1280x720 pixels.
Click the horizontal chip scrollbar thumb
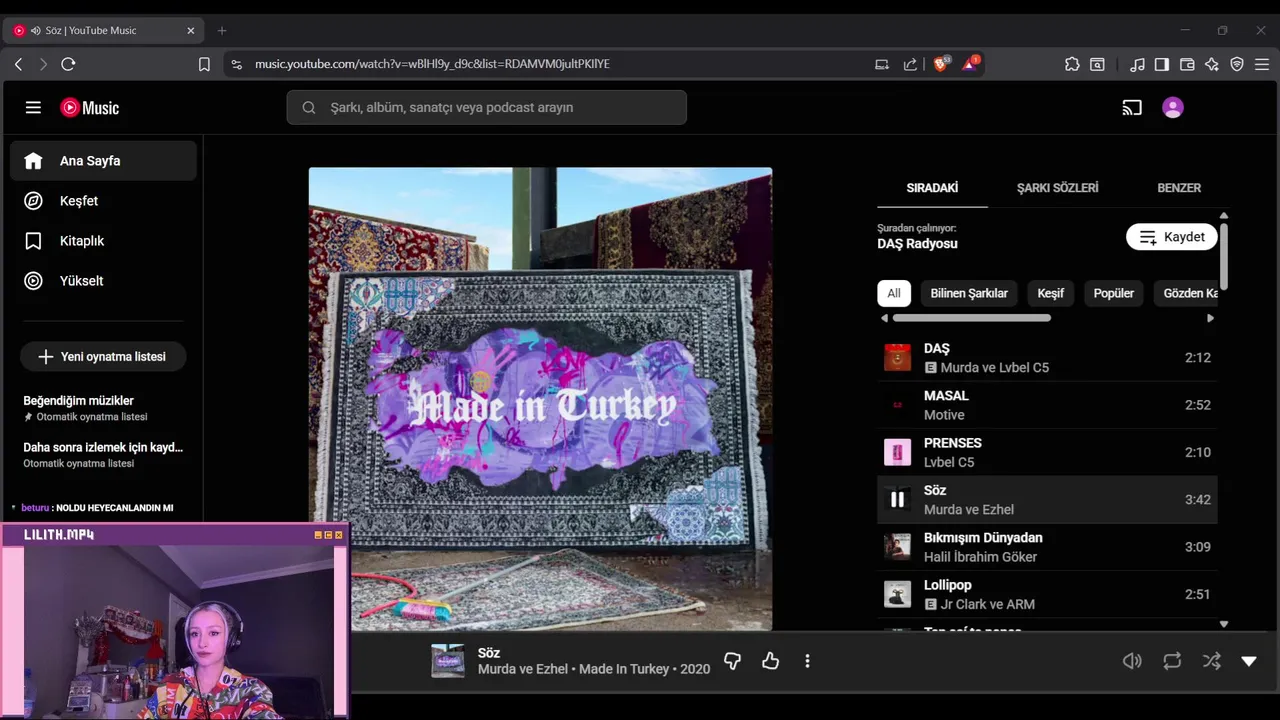click(971, 318)
